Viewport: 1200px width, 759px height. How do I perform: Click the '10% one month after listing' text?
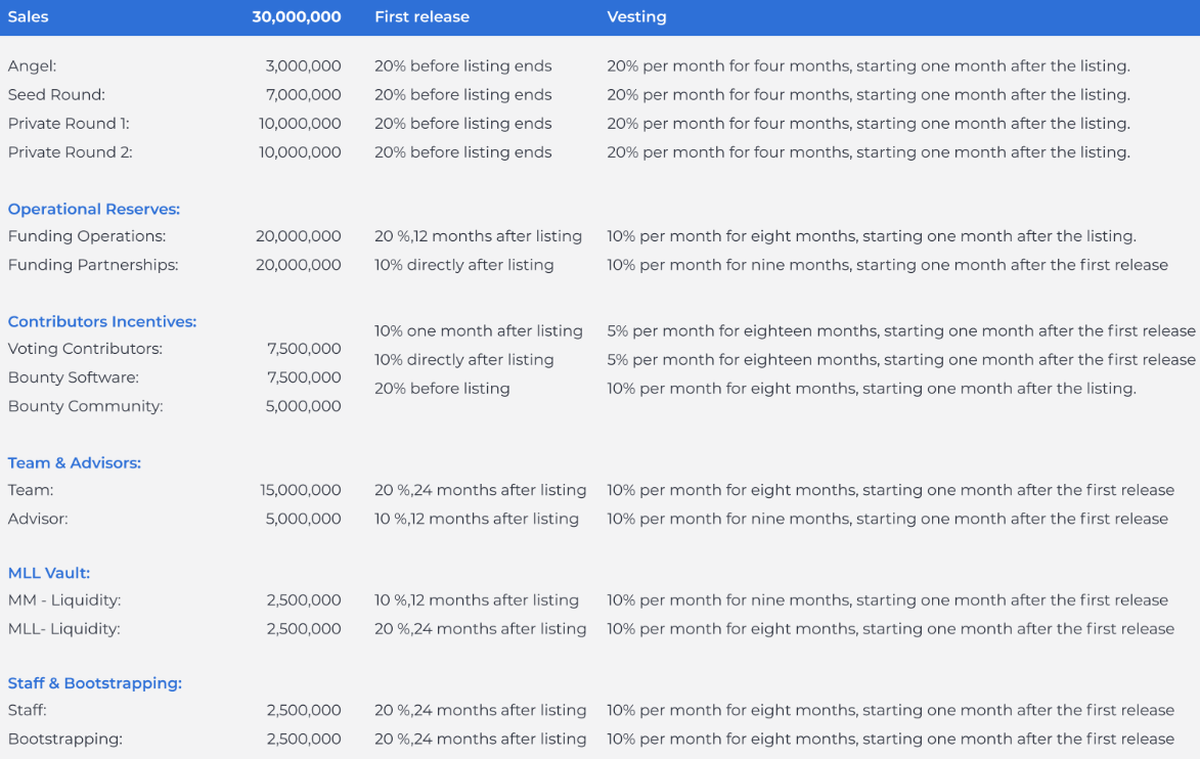point(478,331)
